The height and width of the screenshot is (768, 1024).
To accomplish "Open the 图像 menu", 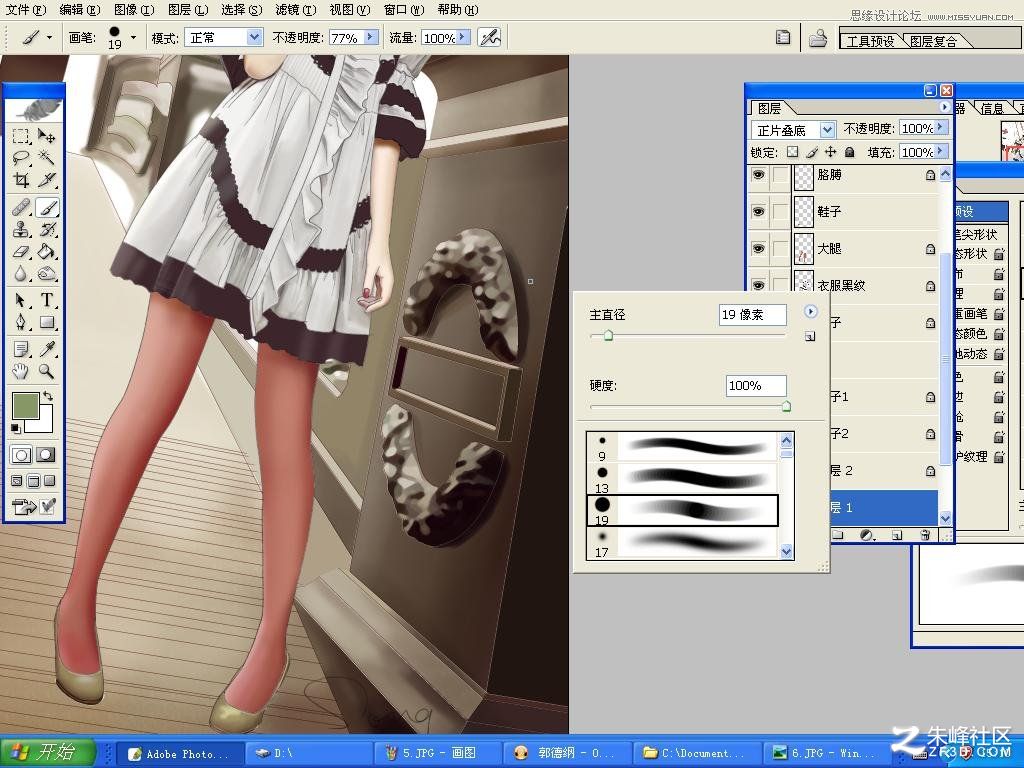I will point(134,10).
